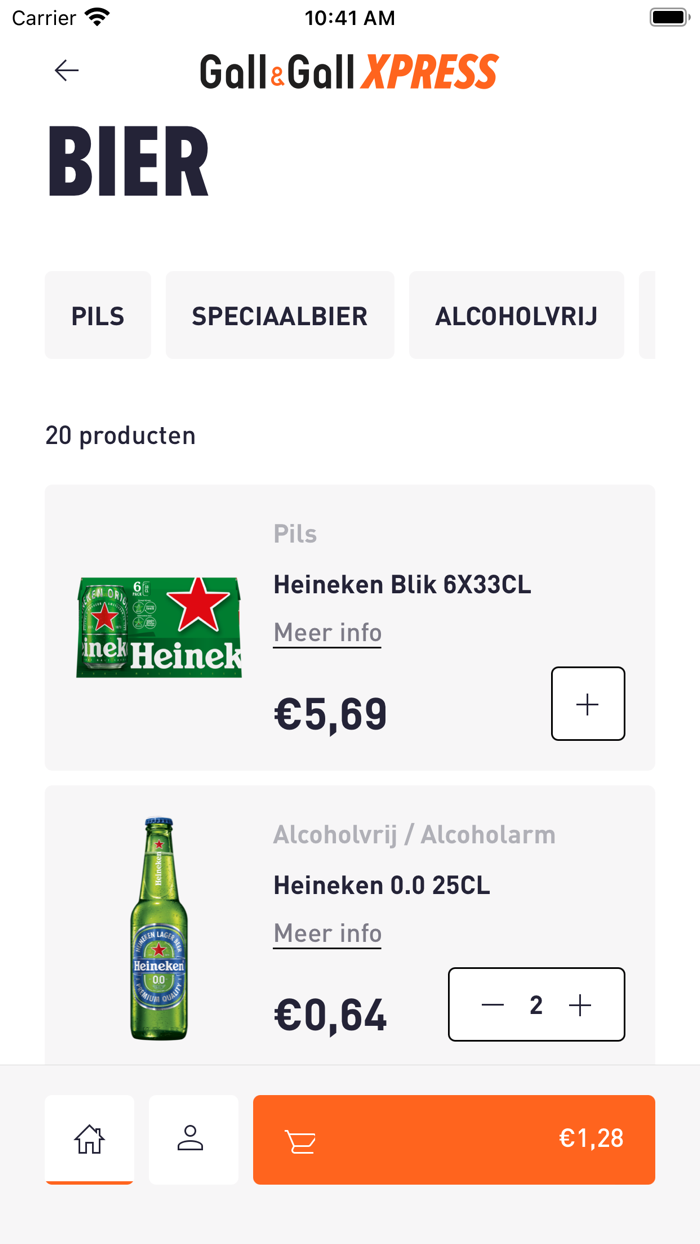Open the shopping cart showing €1,28
Screen dimensions: 700x1244
pyautogui.click(x=454, y=1139)
